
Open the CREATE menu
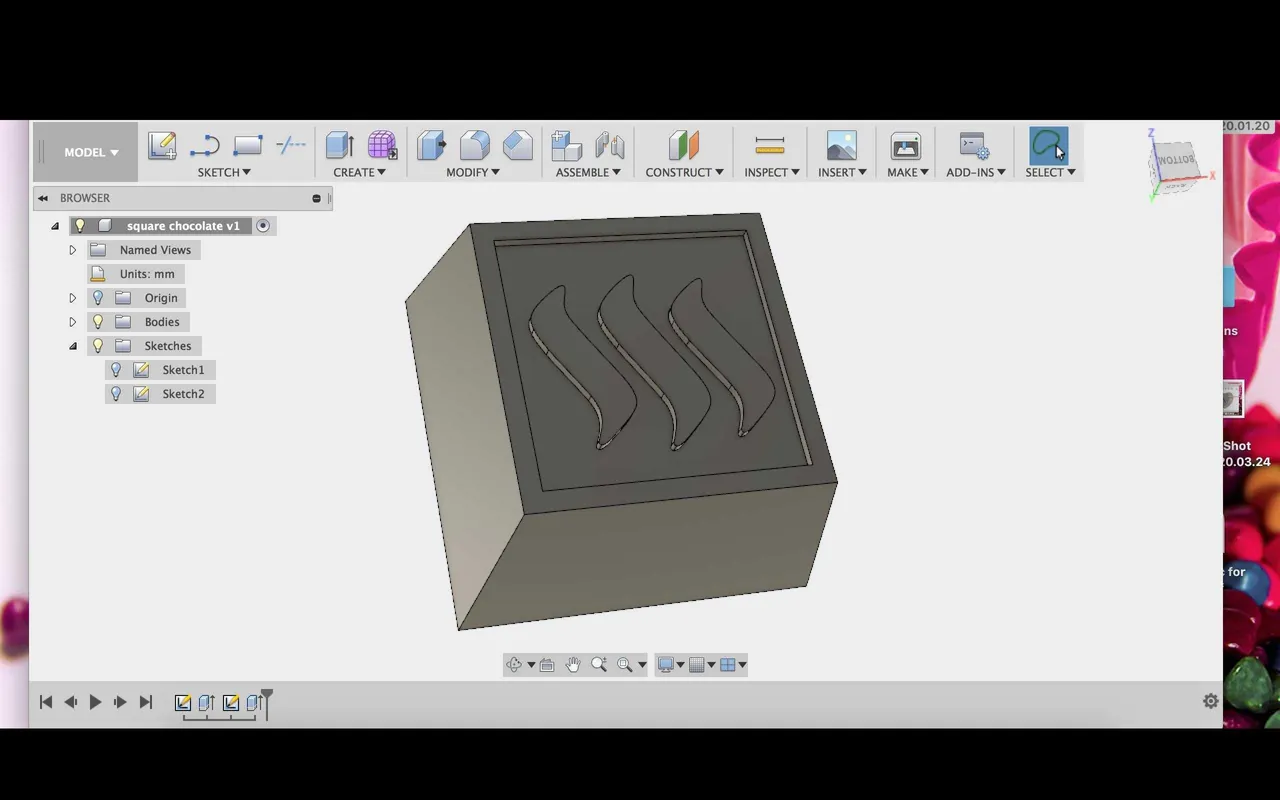pos(359,172)
